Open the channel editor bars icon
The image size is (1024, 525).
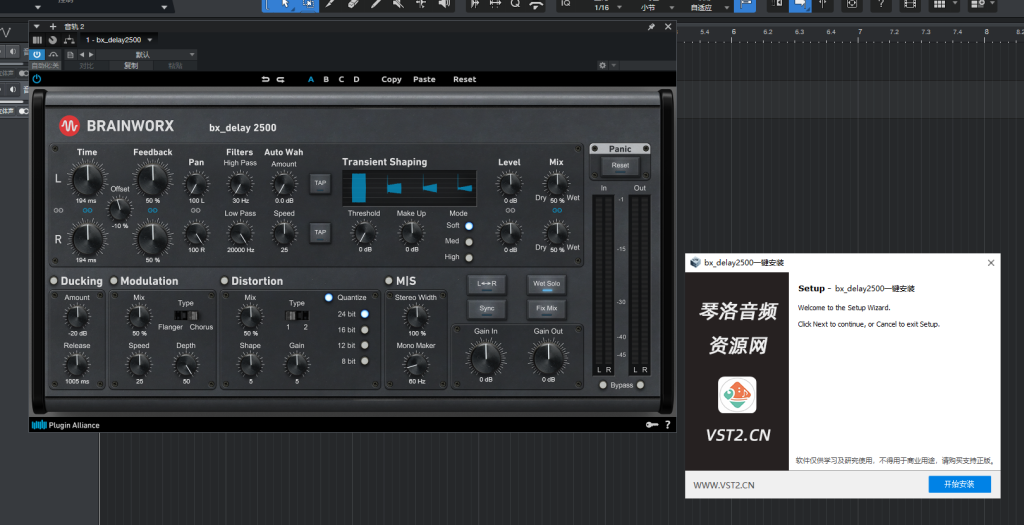(37, 40)
